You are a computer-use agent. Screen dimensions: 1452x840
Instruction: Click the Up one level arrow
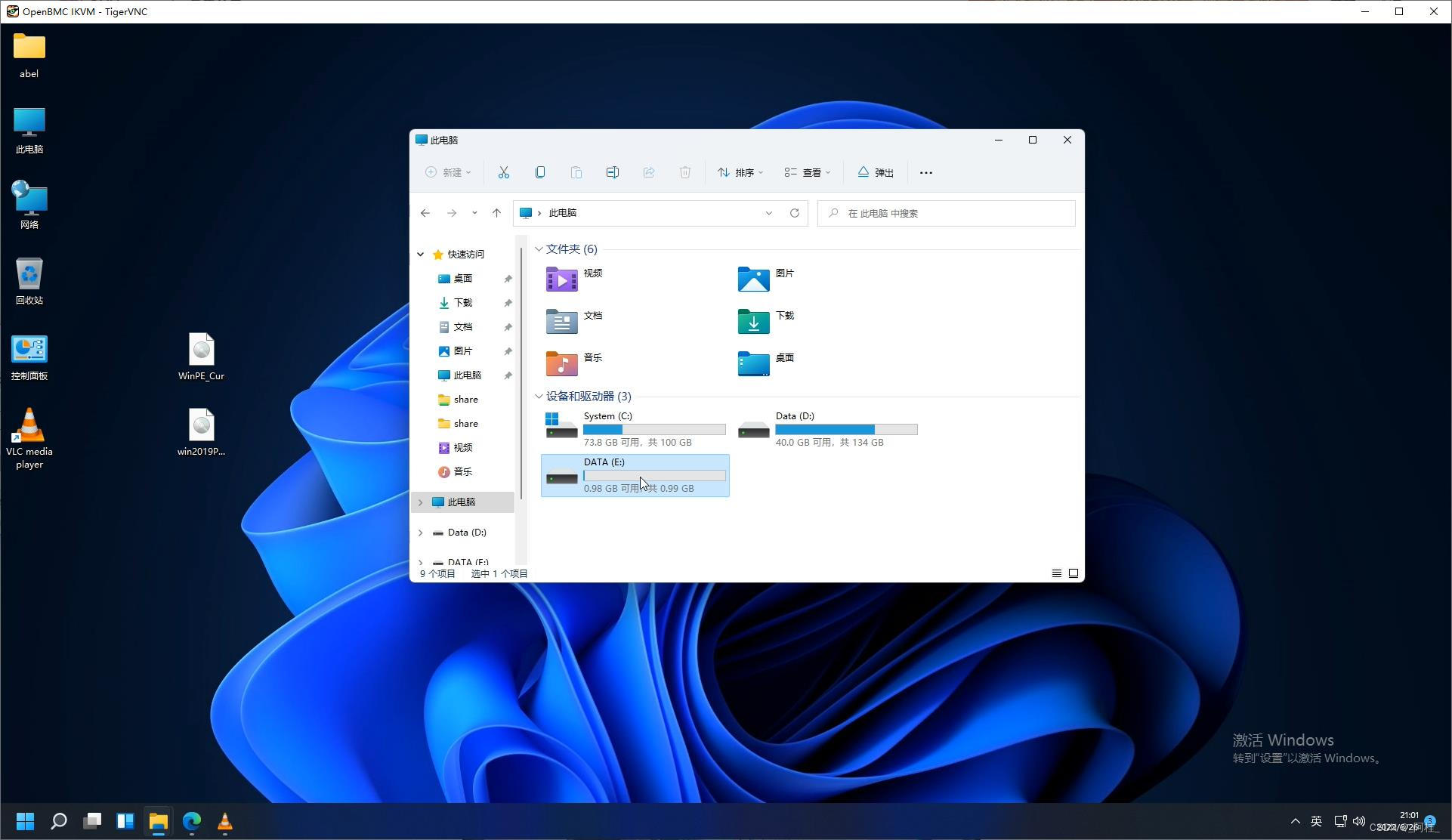coord(496,213)
